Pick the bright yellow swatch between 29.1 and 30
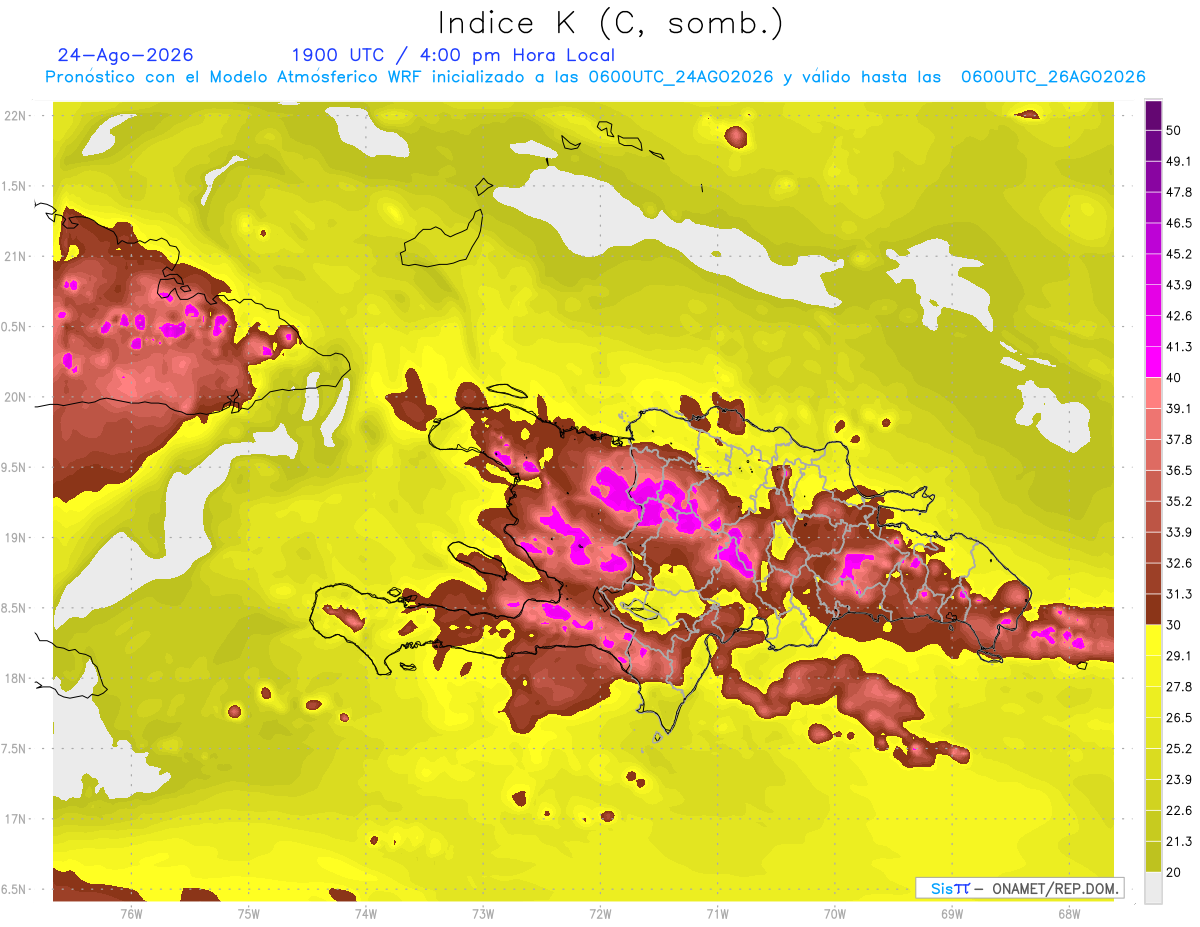 1154,640
